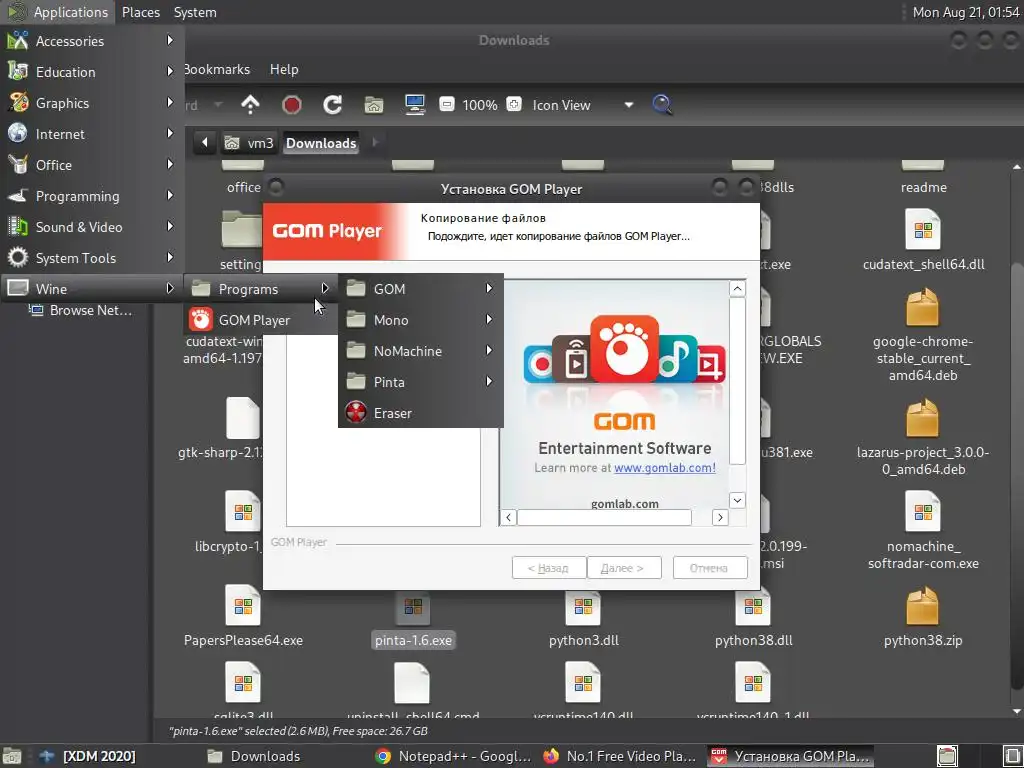Screen dimensions: 1024x768
Task: Zoom in the file view
Action: point(514,104)
